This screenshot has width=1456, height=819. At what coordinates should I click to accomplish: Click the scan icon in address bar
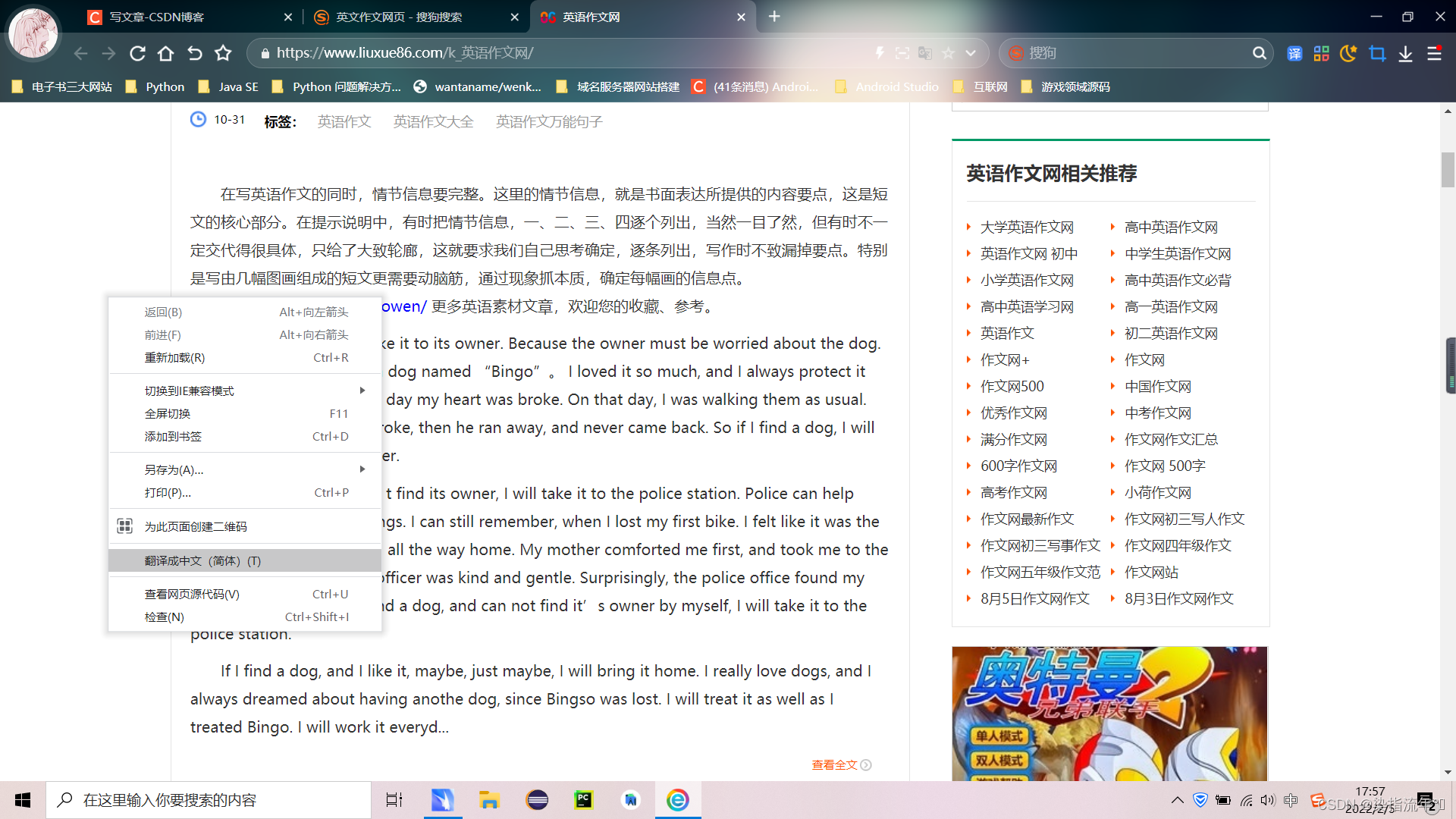[902, 53]
